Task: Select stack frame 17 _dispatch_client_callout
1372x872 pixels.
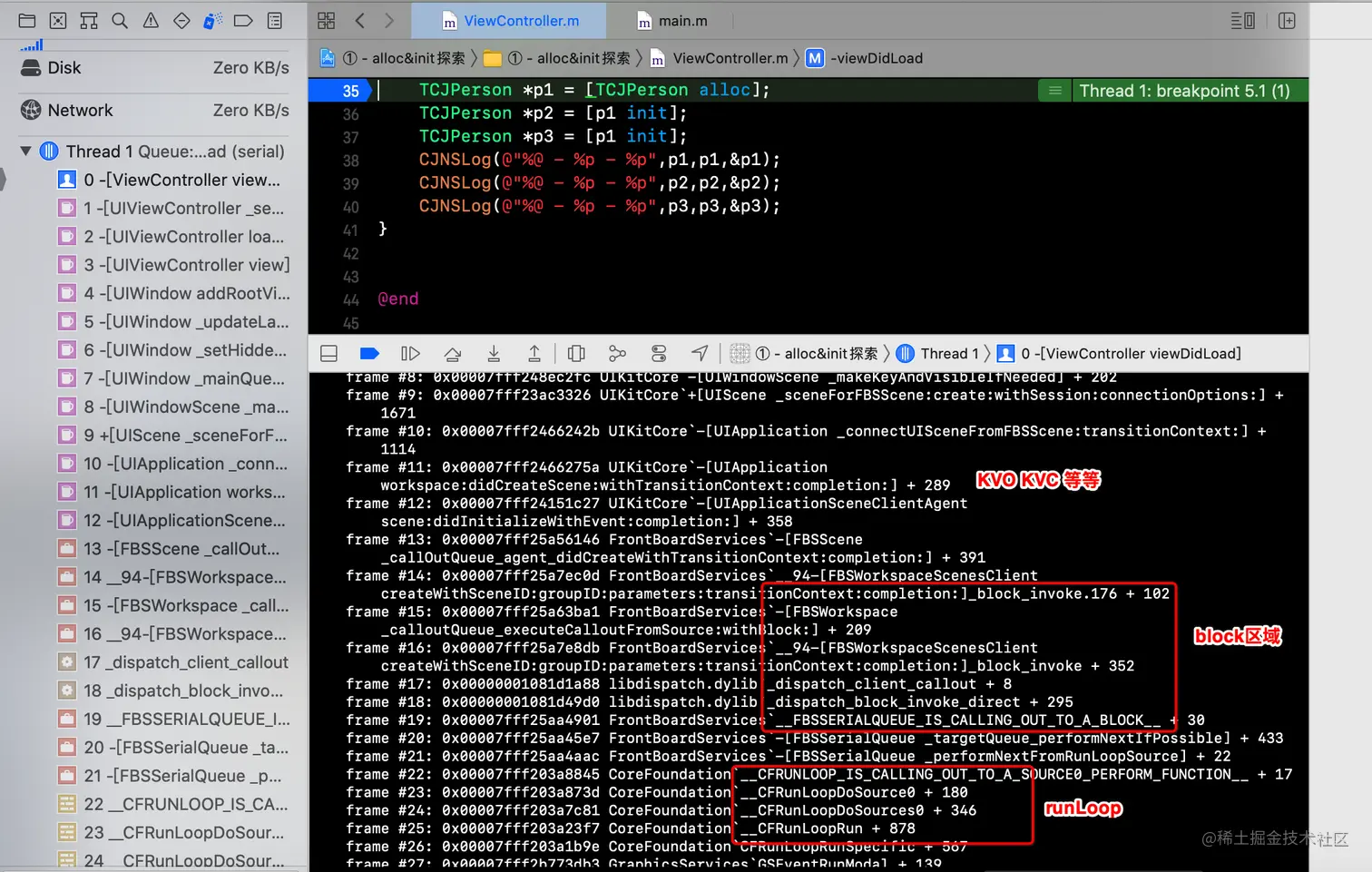Action: [x=172, y=662]
